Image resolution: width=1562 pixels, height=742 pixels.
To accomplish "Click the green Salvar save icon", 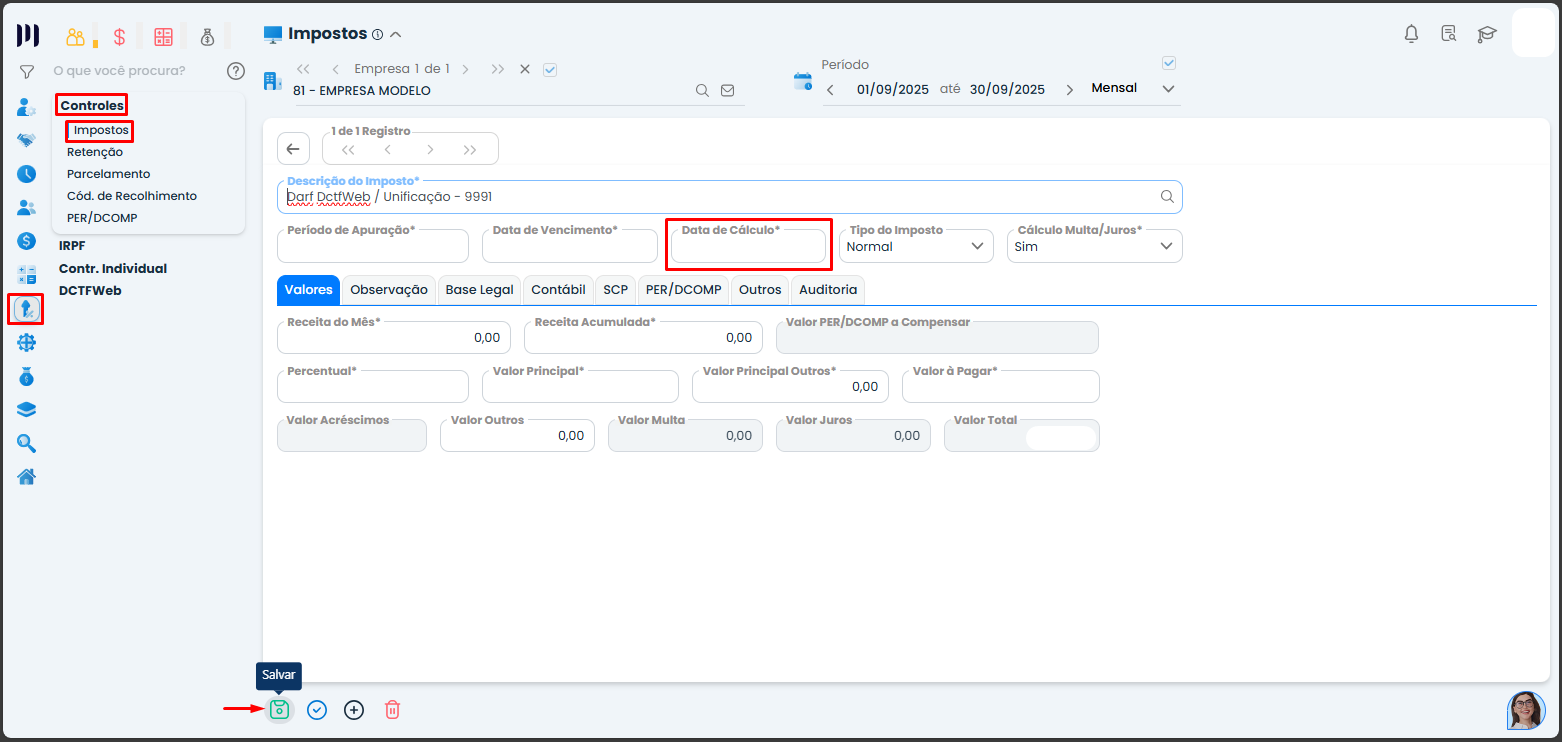I will point(280,710).
